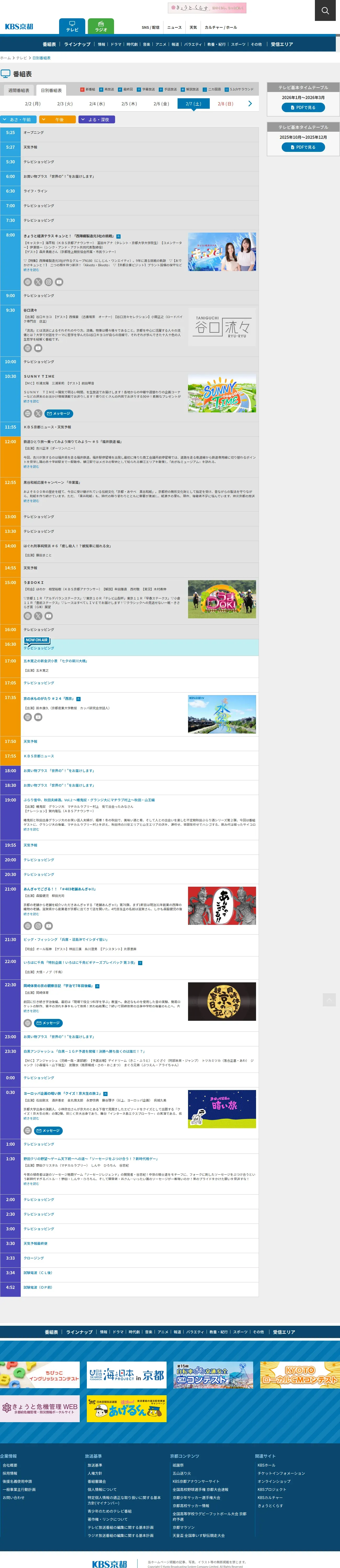The width and height of the screenshot is (340, 1568).
Task: Open the YouTube icon for うまDOKI
Action: click(48, 616)
